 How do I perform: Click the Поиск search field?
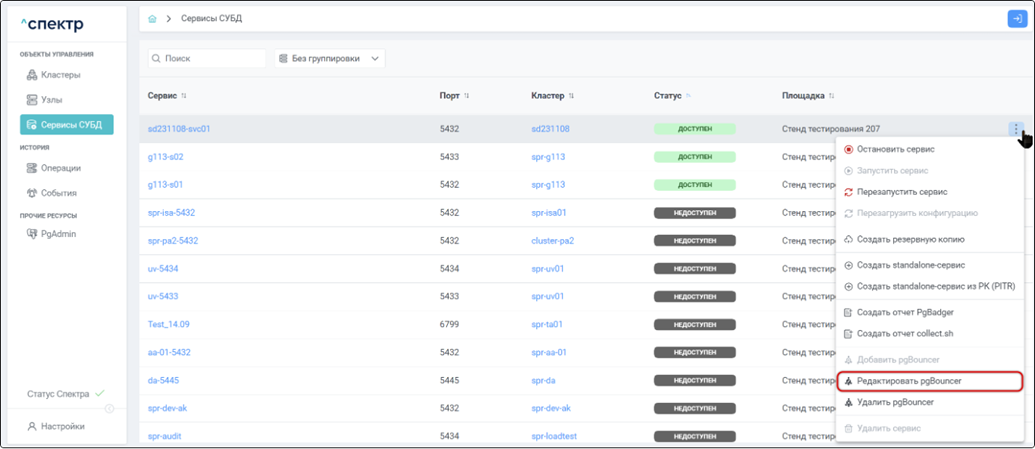[x=208, y=59]
